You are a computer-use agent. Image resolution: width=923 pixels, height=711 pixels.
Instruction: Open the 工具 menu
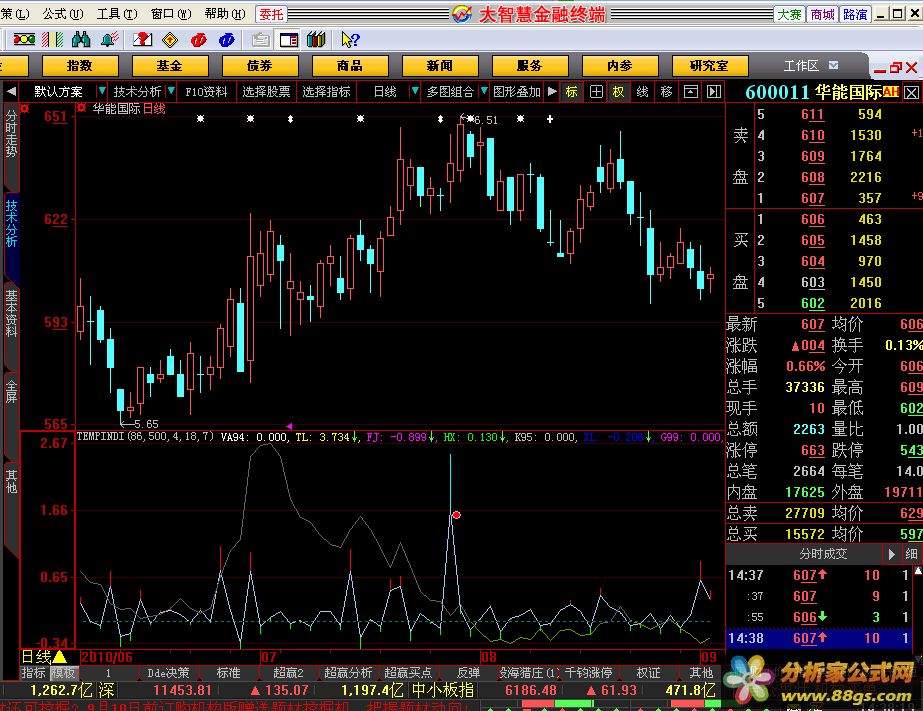[x=117, y=14]
